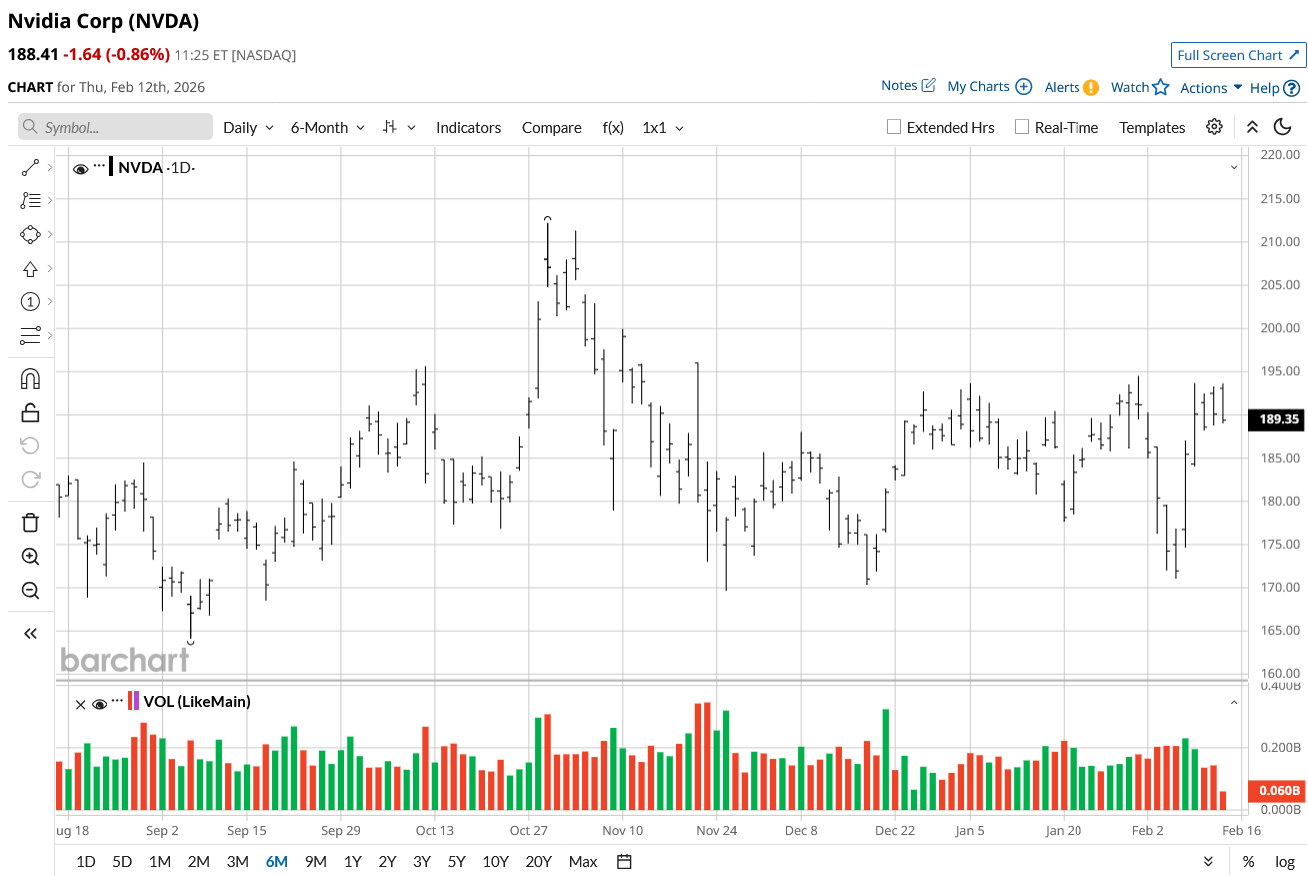Viewport: 1308px width, 876px height.
Task: Open Full Screen Chart
Action: tap(1238, 55)
